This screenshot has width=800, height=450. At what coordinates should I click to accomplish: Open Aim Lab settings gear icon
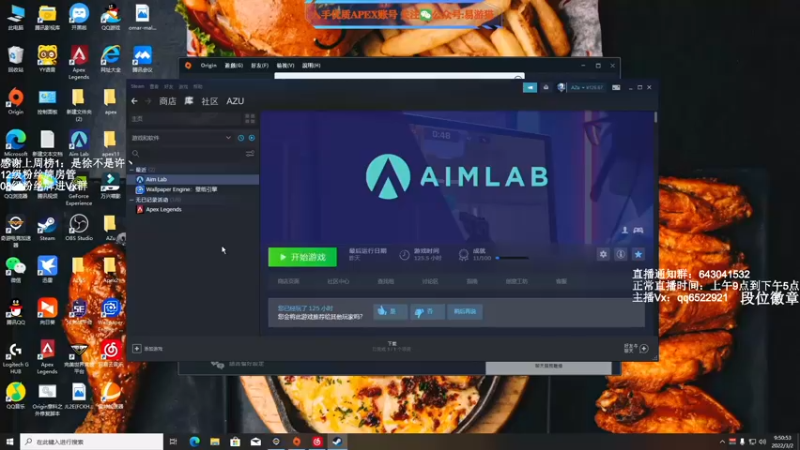click(x=603, y=254)
